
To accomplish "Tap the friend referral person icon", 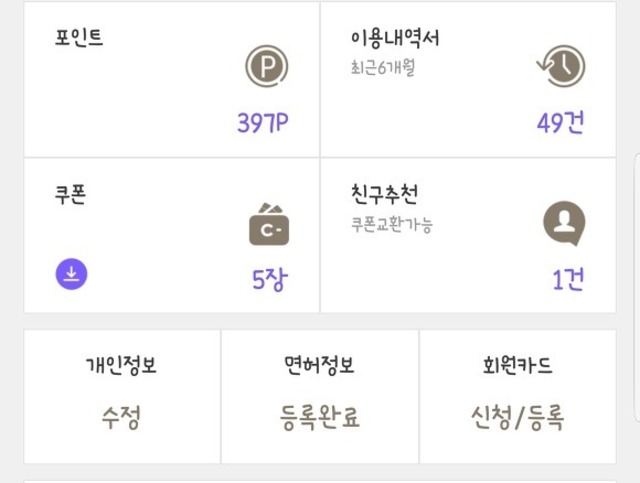I will pyautogui.click(x=563, y=224).
